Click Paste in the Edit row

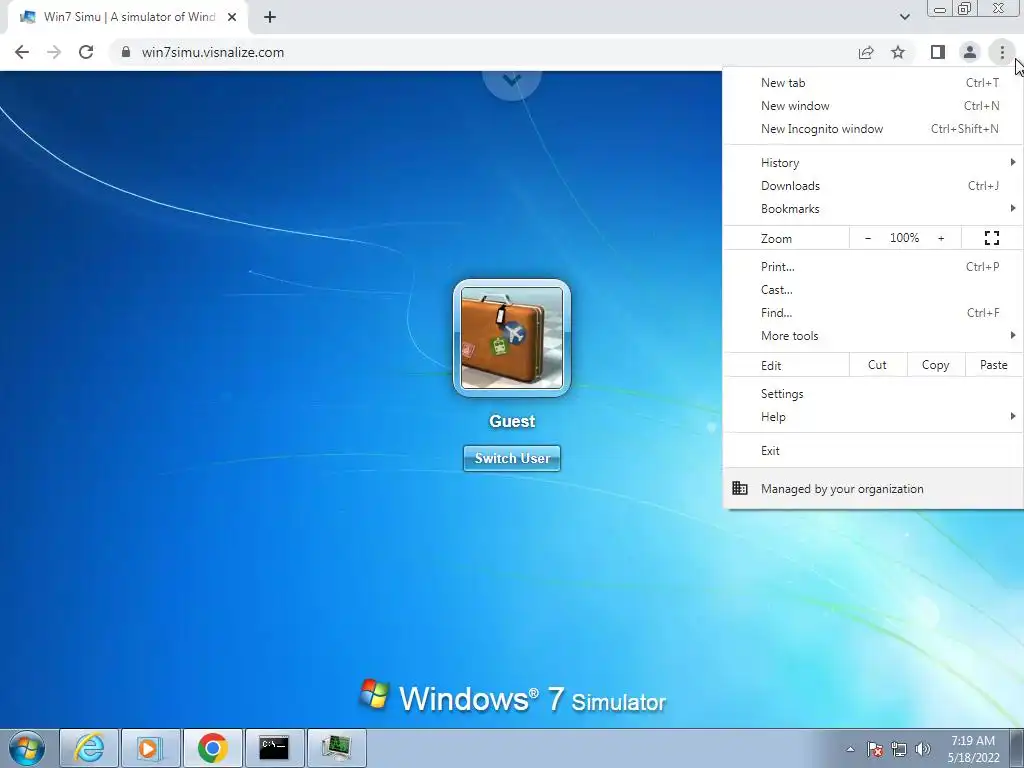(x=993, y=365)
